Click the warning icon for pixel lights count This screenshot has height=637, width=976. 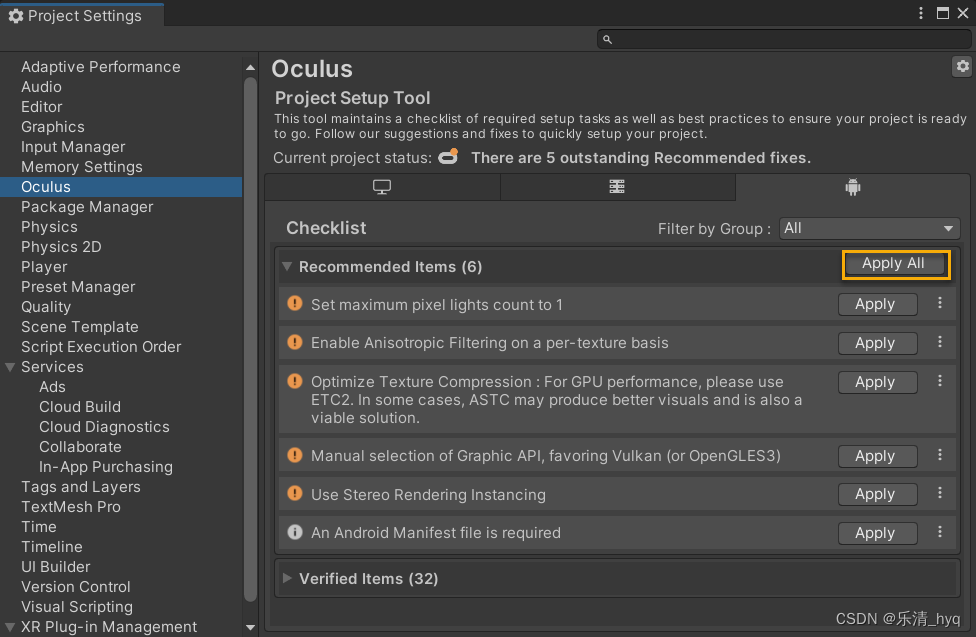(x=294, y=303)
